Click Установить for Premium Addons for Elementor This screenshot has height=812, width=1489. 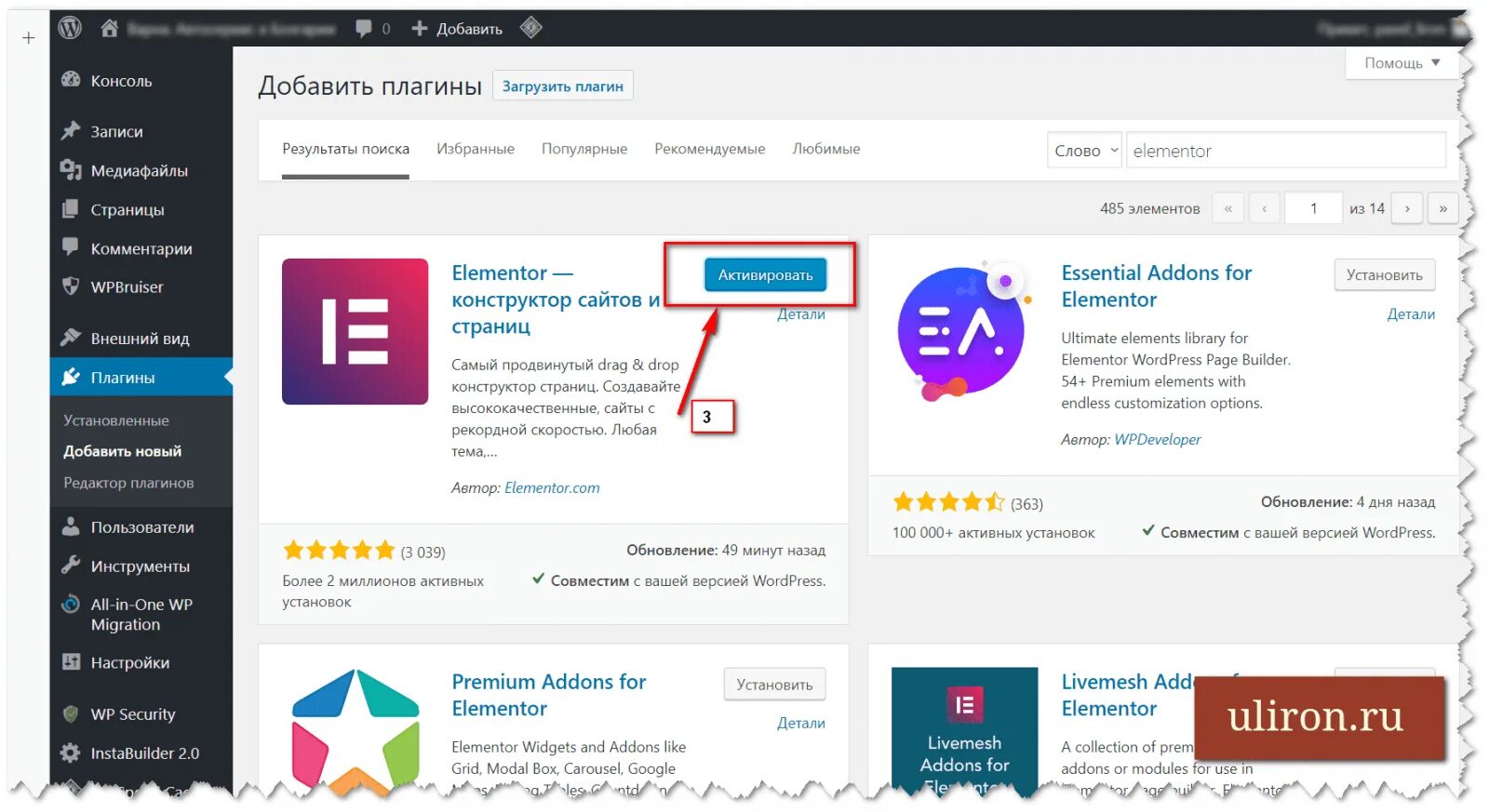[774, 684]
